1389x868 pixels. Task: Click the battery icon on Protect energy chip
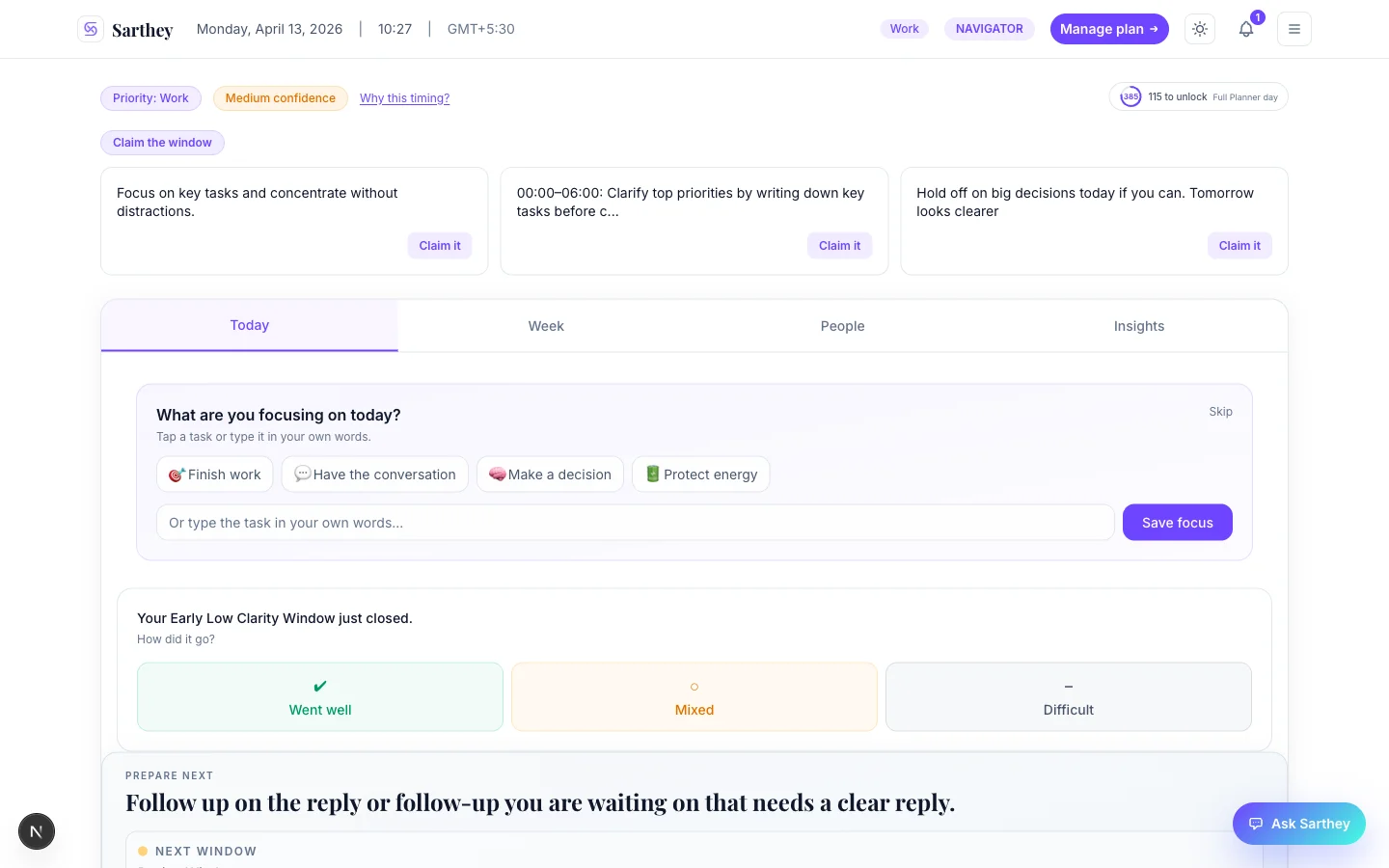pyautogui.click(x=652, y=474)
